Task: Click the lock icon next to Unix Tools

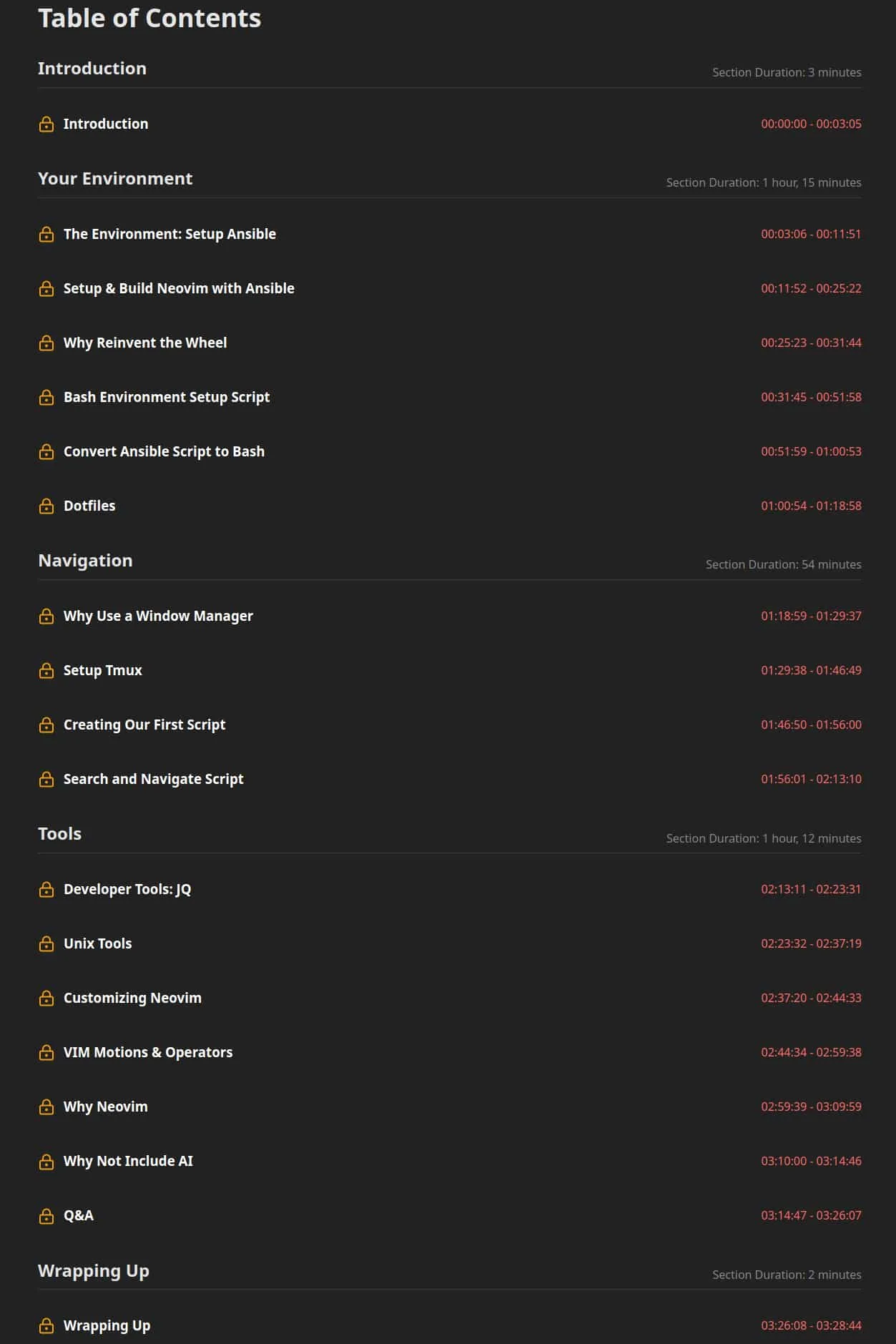Action: [x=46, y=944]
